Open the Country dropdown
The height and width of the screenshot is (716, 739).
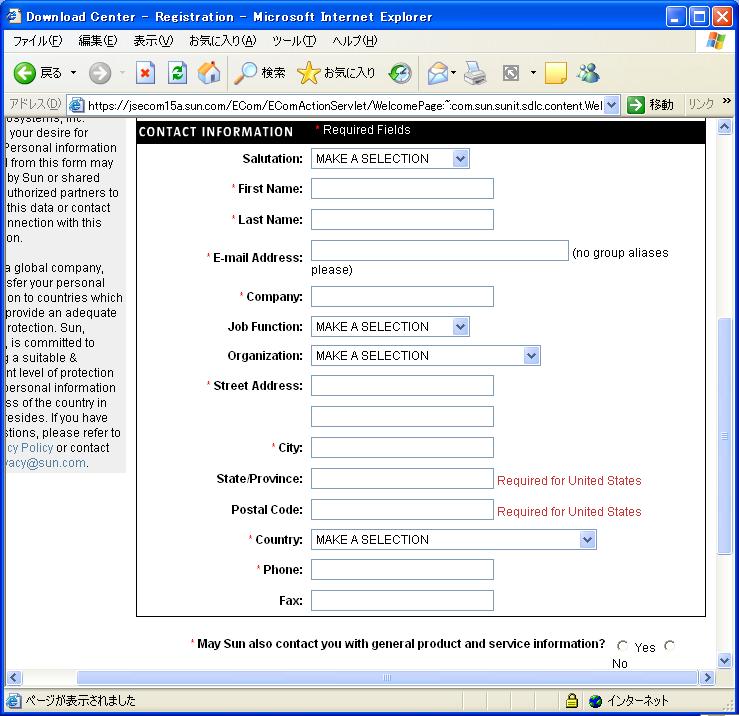pos(453,539)
